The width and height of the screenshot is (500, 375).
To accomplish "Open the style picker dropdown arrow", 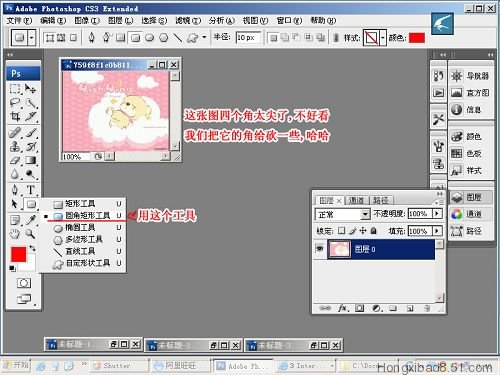I will [x=383, y=38].
